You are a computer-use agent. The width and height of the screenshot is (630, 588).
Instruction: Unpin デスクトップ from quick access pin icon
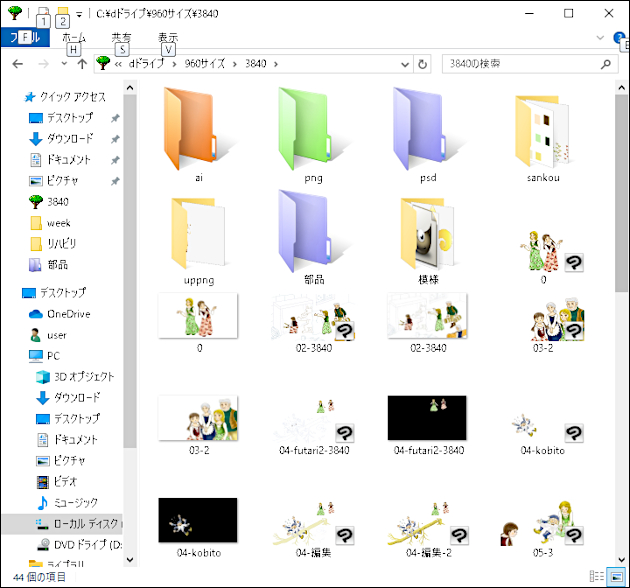(115, 118)
